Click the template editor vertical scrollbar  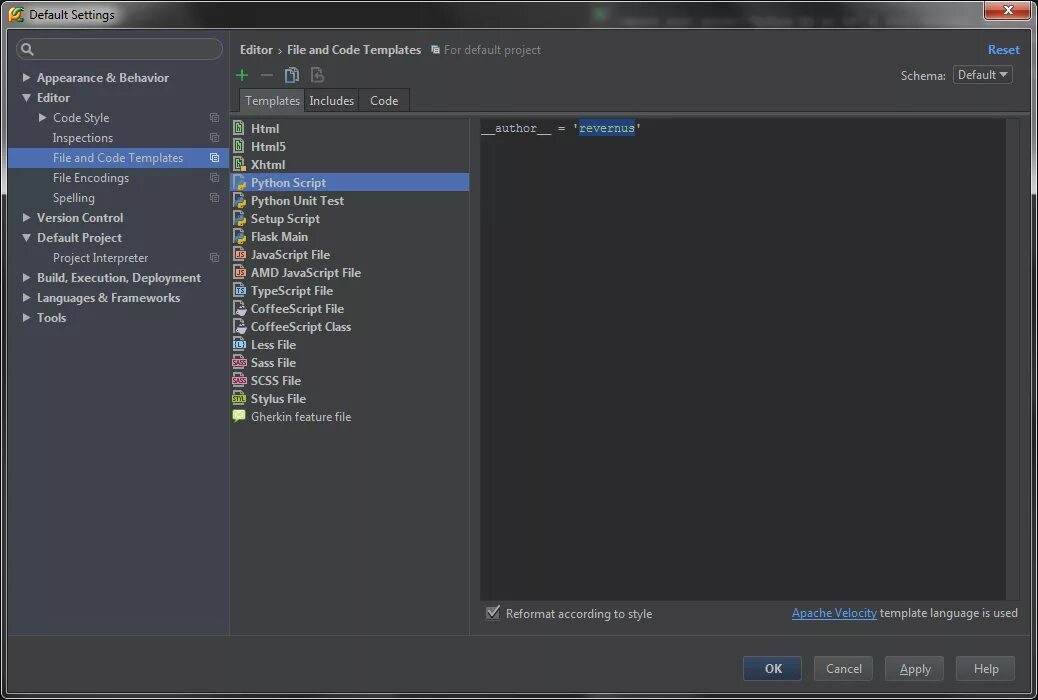point(1013,360)
